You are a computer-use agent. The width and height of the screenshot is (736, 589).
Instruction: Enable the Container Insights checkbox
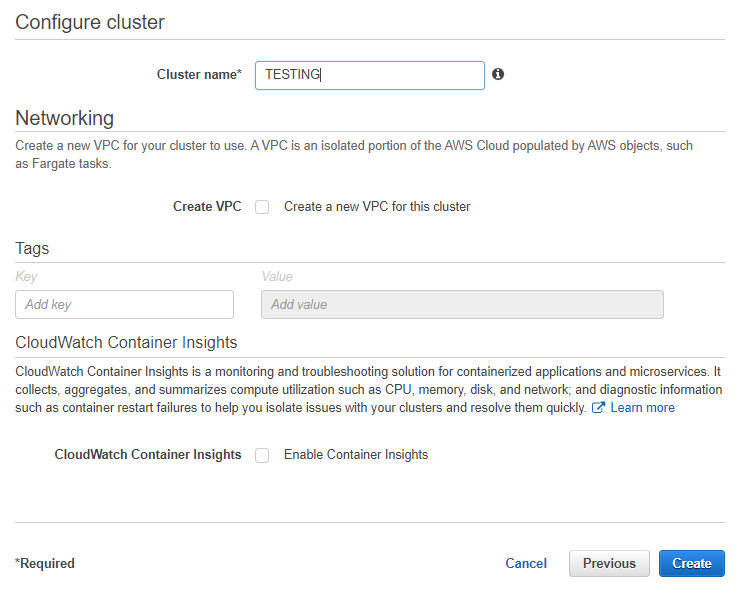click(x=262, y=455)
